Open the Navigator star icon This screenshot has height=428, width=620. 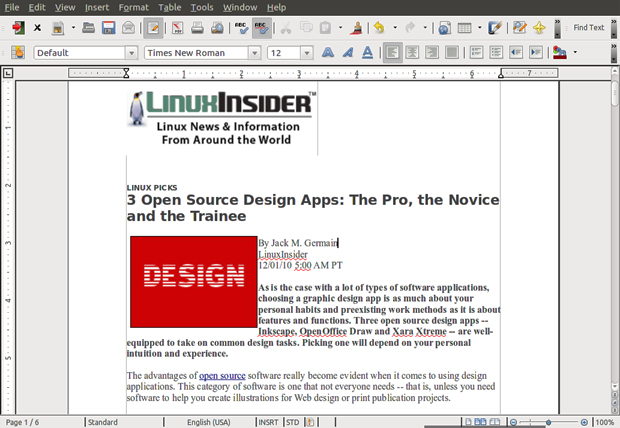(x=539, y=28)
